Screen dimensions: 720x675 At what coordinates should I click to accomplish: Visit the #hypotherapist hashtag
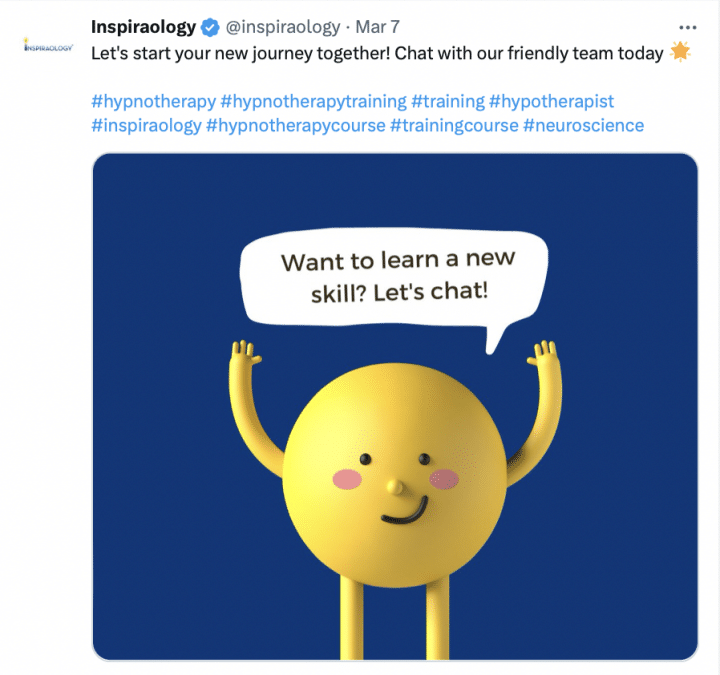[x=551, y=101]
